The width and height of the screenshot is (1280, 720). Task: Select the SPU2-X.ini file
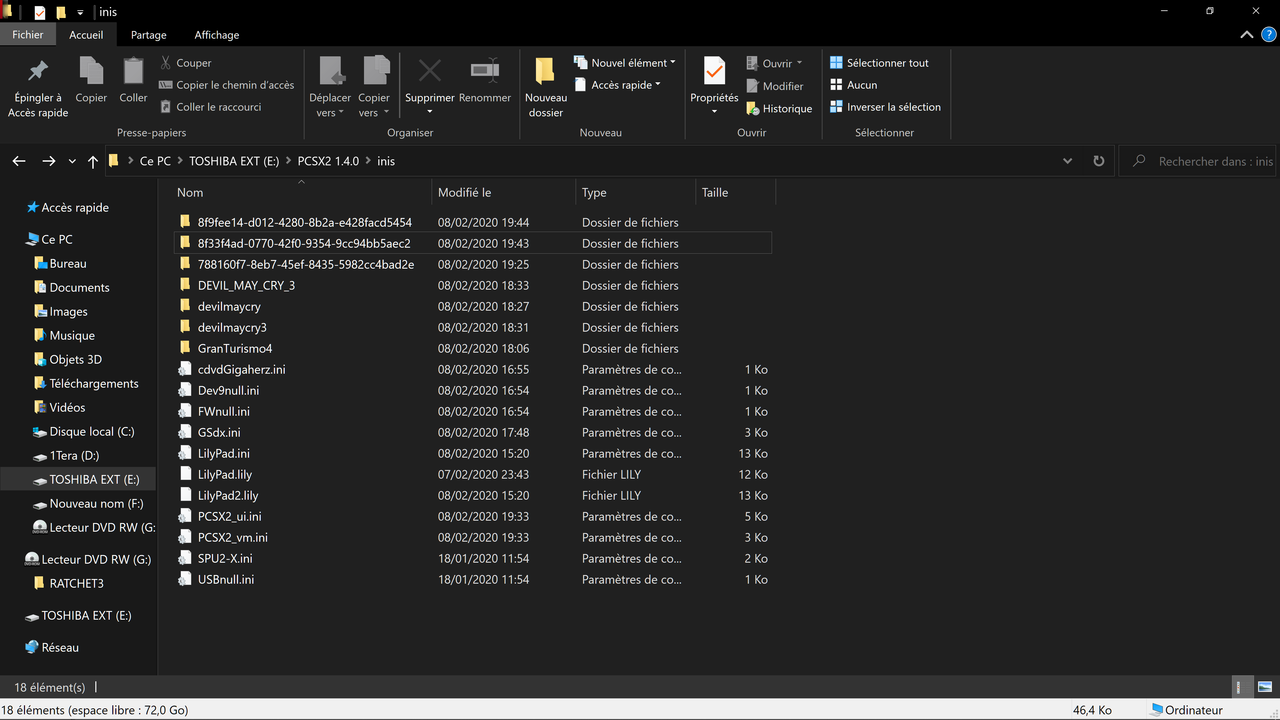point(225,559)
